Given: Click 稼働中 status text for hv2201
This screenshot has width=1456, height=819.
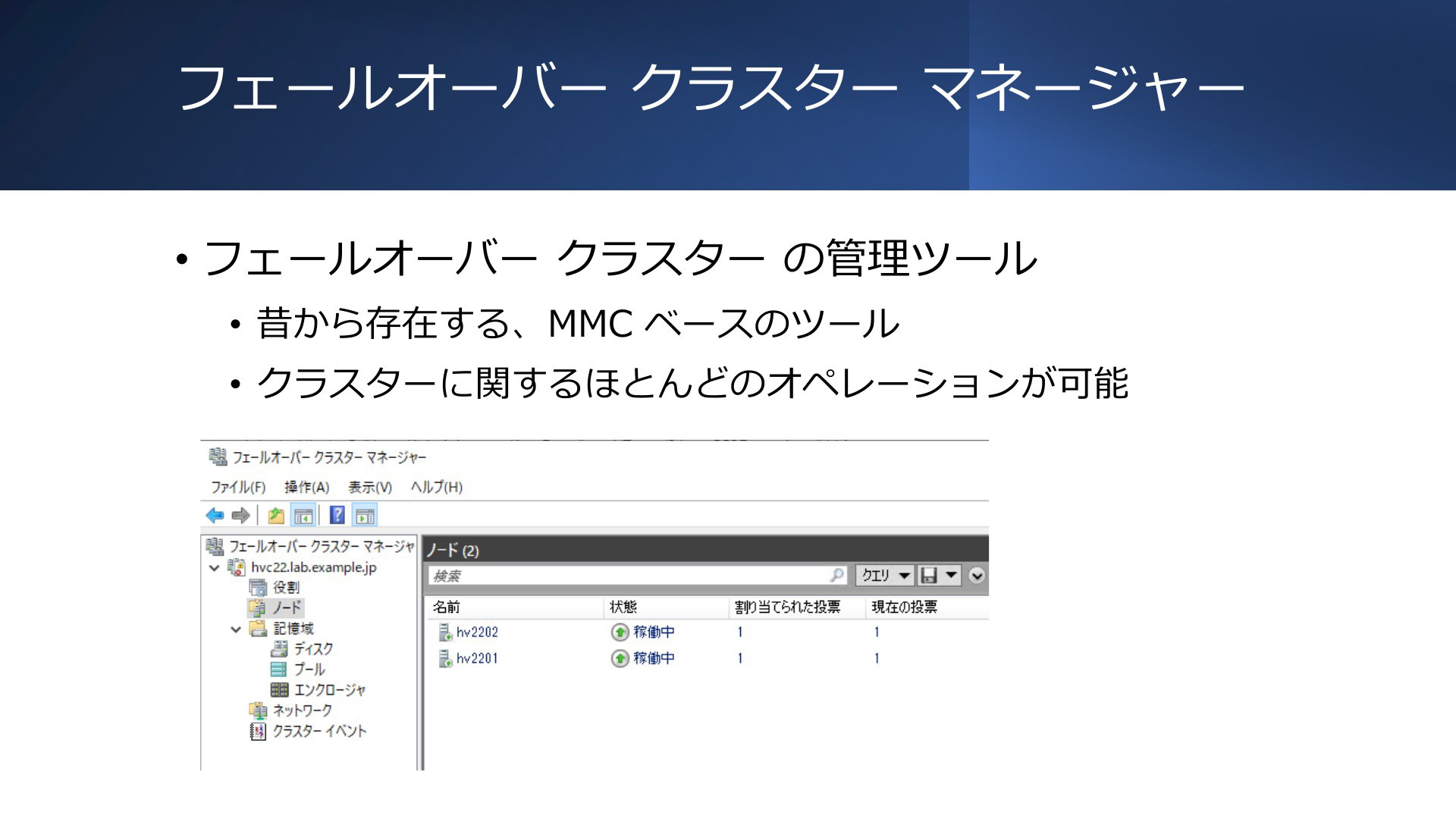Looking at the screenshot, I should tap(654, 659).
